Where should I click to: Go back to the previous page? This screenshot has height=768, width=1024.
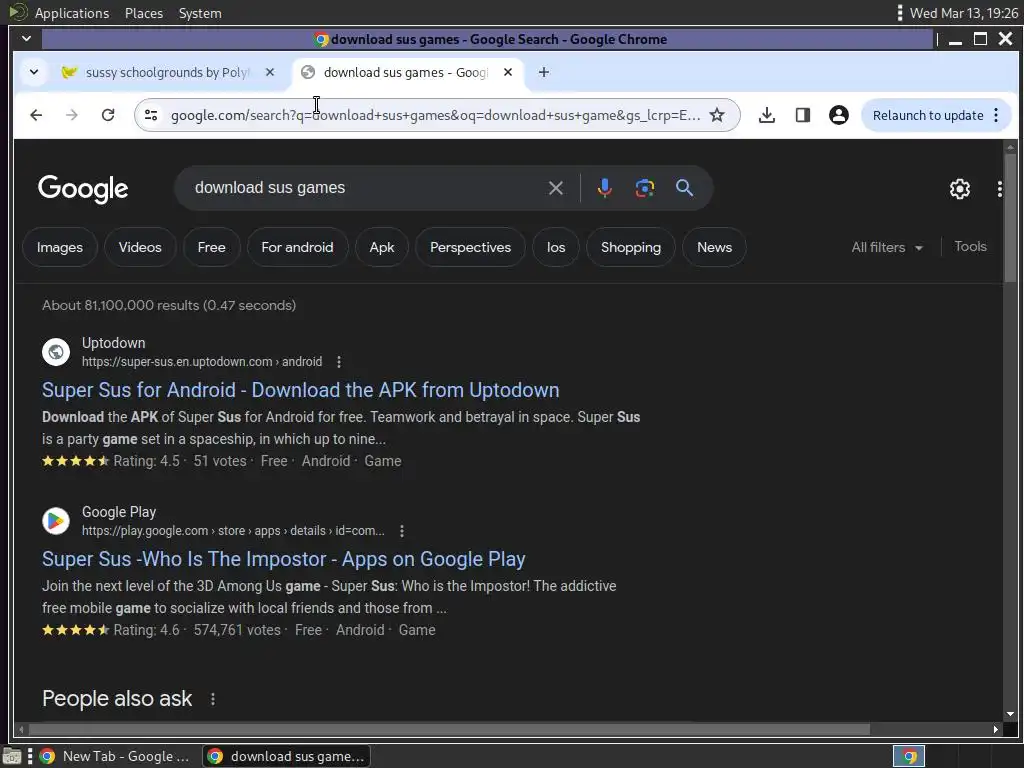[36, 115]
